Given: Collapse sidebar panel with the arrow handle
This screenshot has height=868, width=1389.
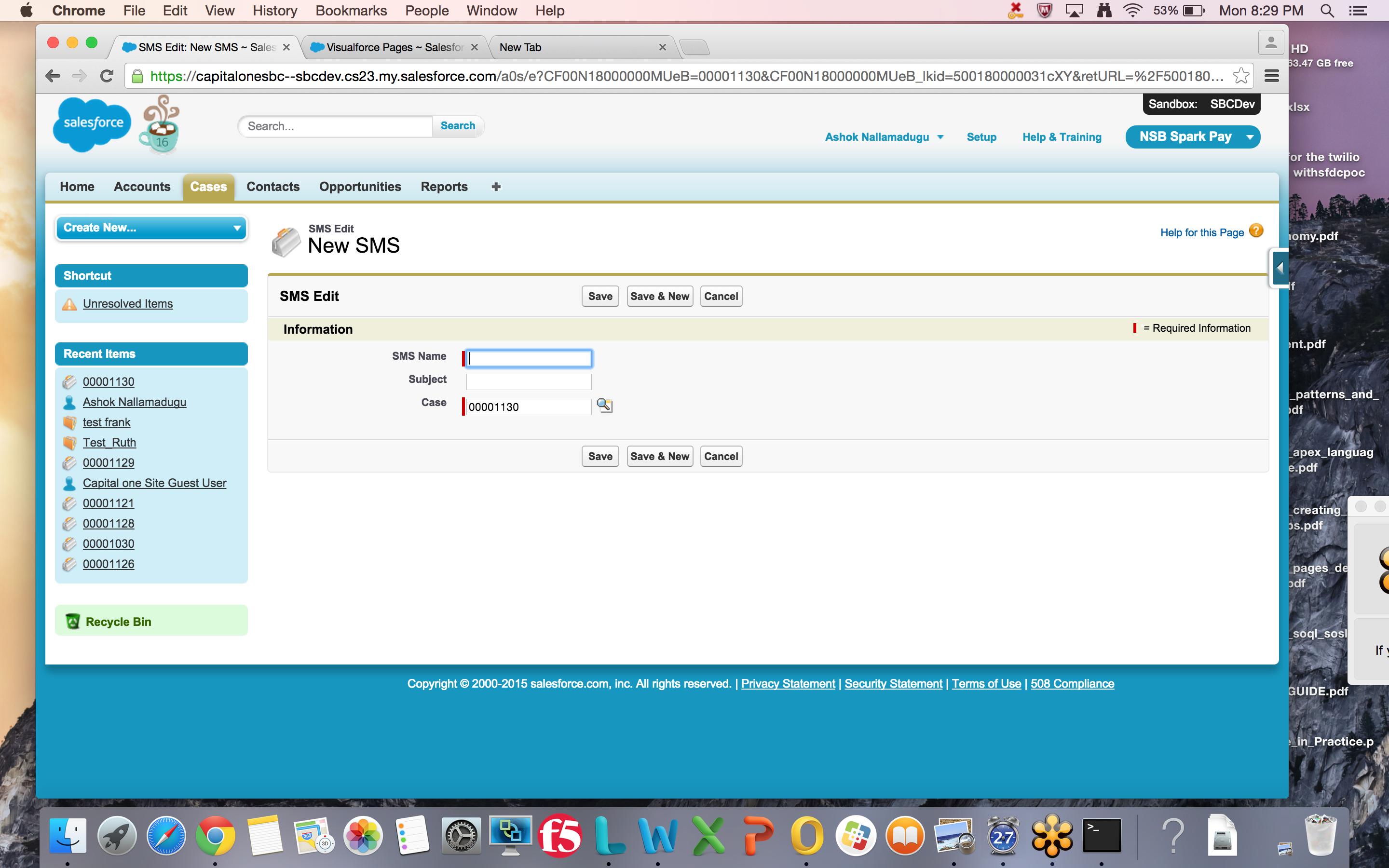Looking at the screenshot, I should (1280, 268).
